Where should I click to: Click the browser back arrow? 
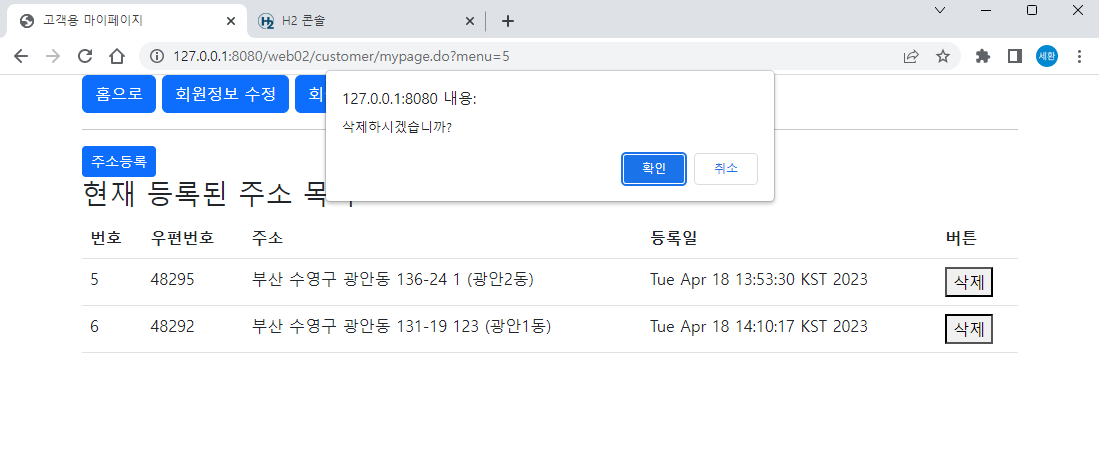pyautogui.click(x=21, y=57)
